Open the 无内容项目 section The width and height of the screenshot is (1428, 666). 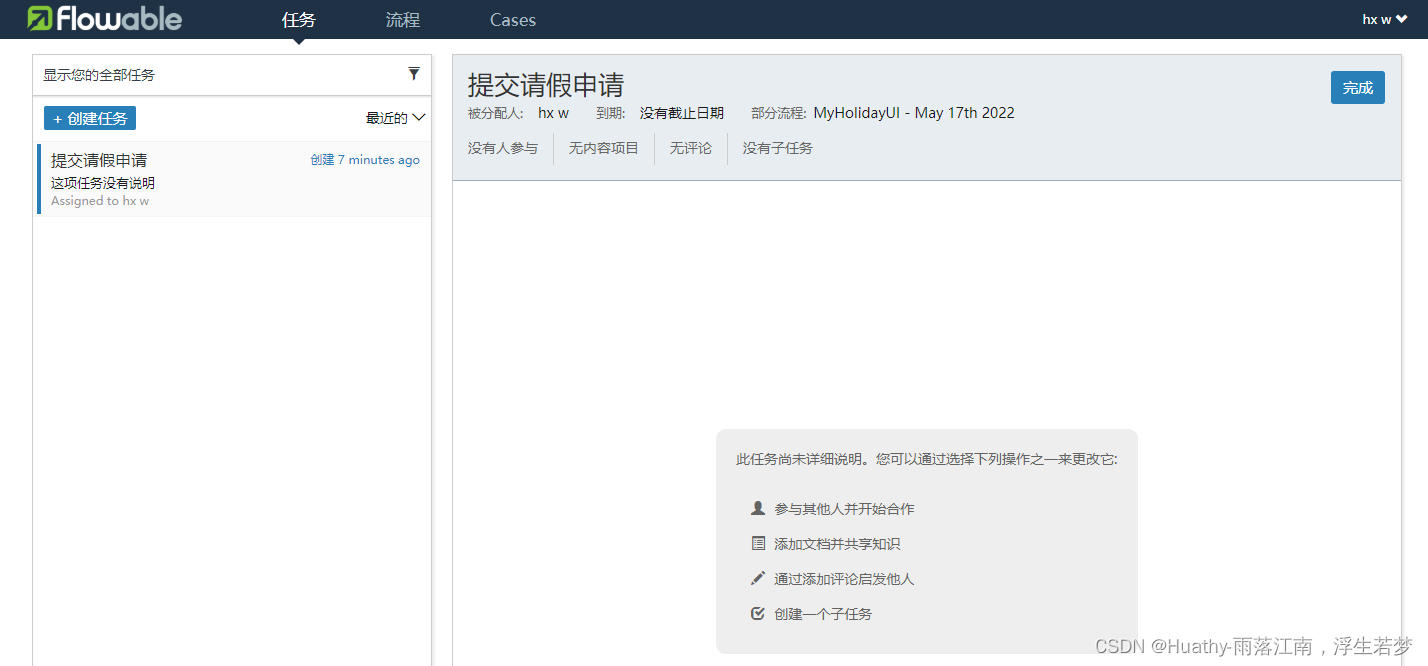tap(604, 148)
